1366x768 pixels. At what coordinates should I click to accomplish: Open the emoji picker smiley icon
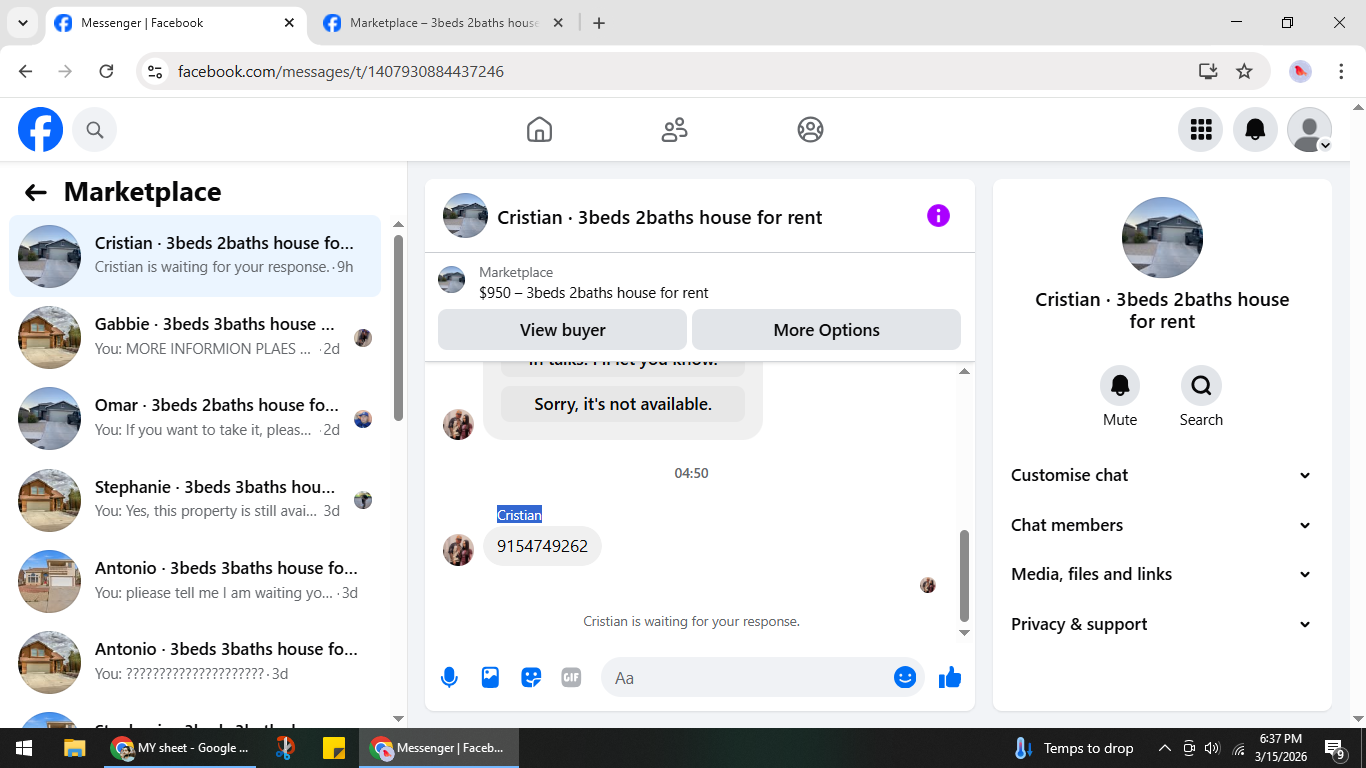coord(905,677)
